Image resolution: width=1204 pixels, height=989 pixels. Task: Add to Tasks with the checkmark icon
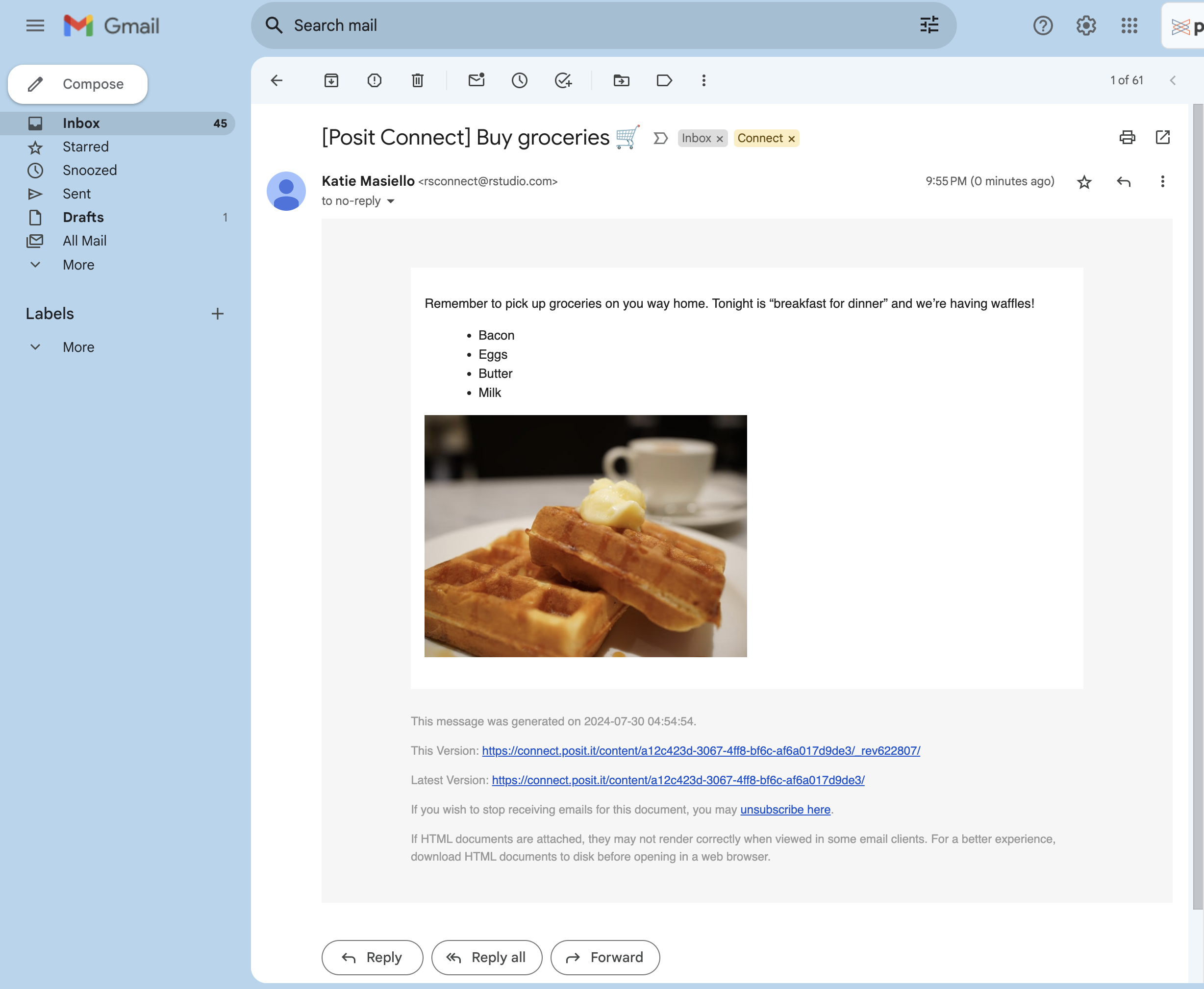click(563, 80)
